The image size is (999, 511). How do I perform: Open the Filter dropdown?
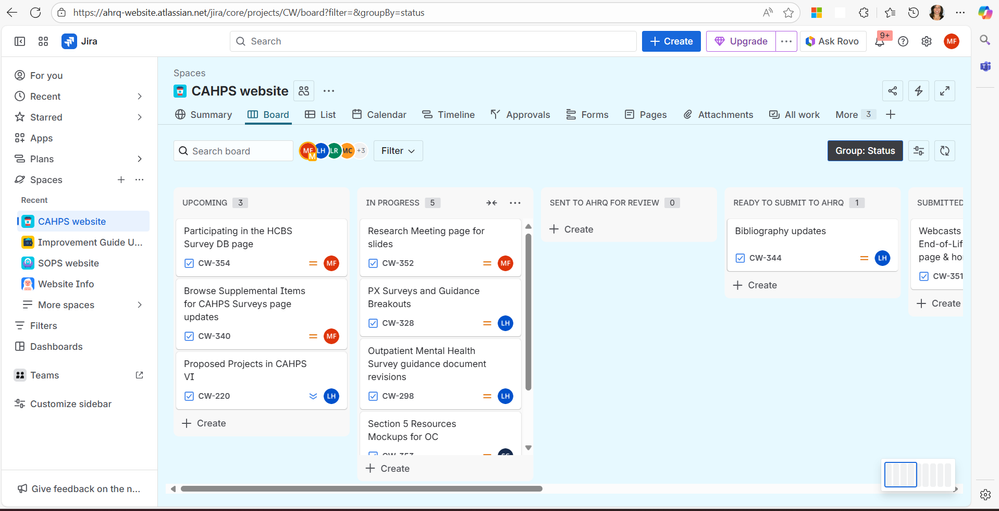(398, 151)
